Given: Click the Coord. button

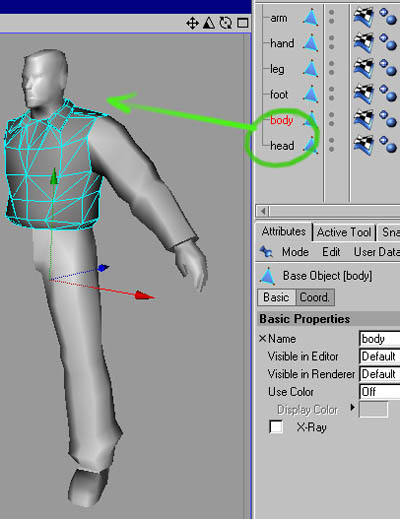Looking at the screenshot, I should click(x=315, y=297).
